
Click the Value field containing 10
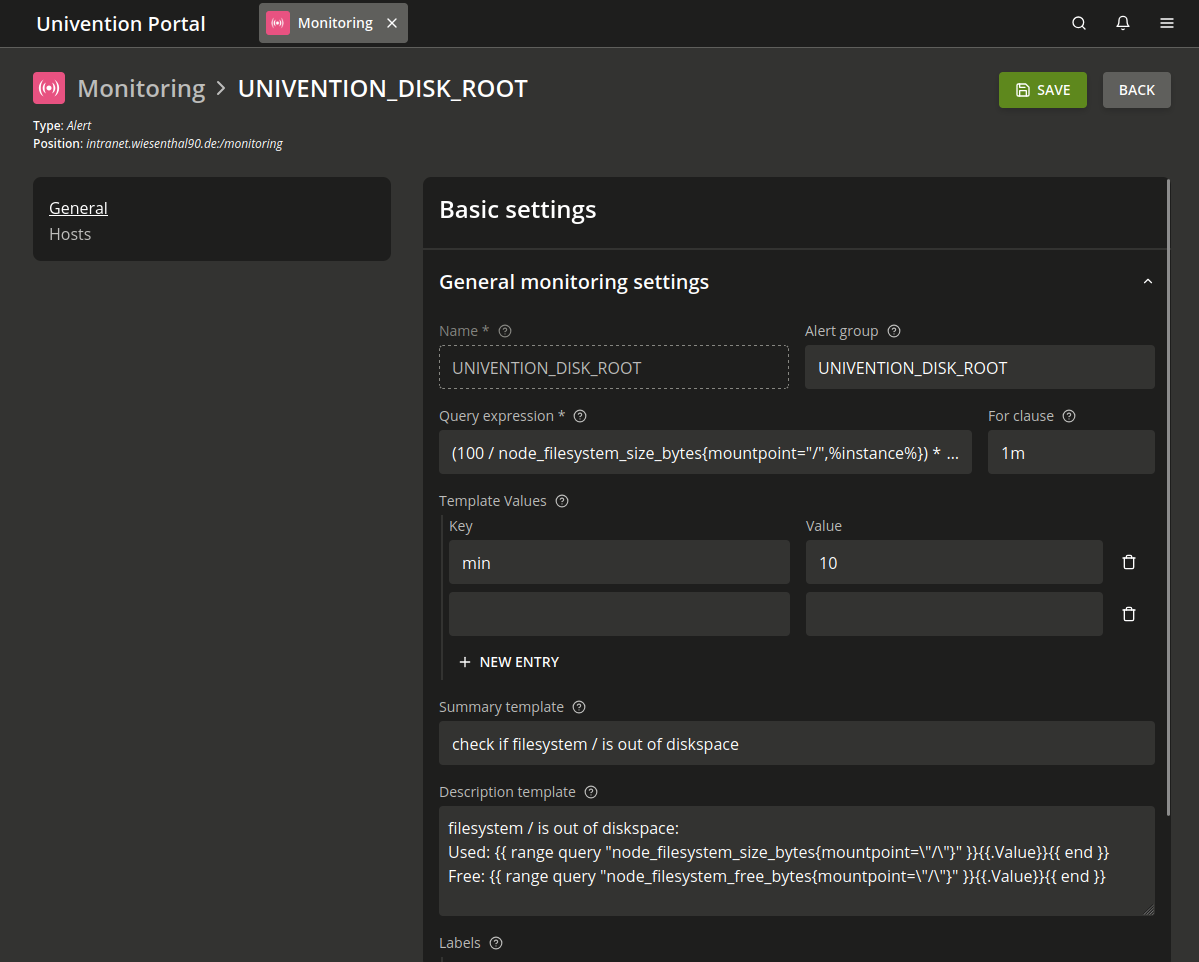(x=954, y=562)
